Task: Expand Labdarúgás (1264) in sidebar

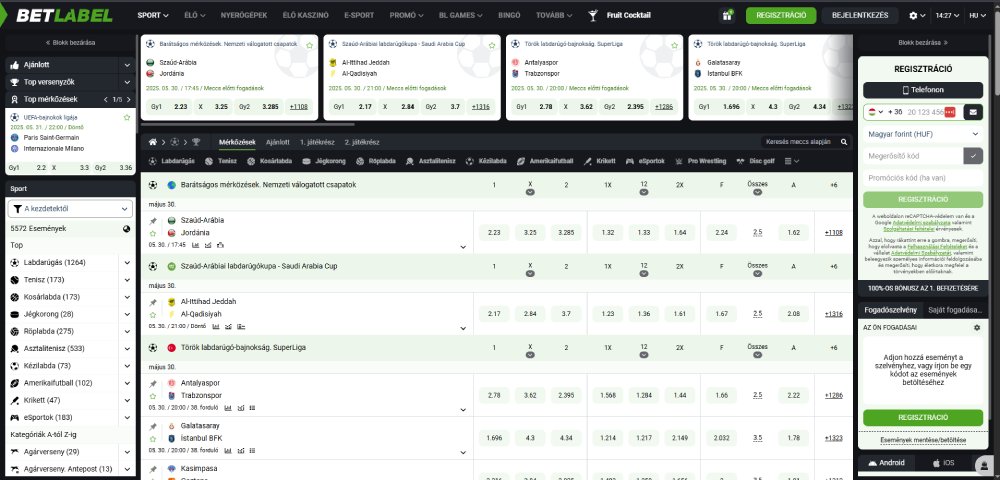Action: pyautogui.click(x=128, y=263)
